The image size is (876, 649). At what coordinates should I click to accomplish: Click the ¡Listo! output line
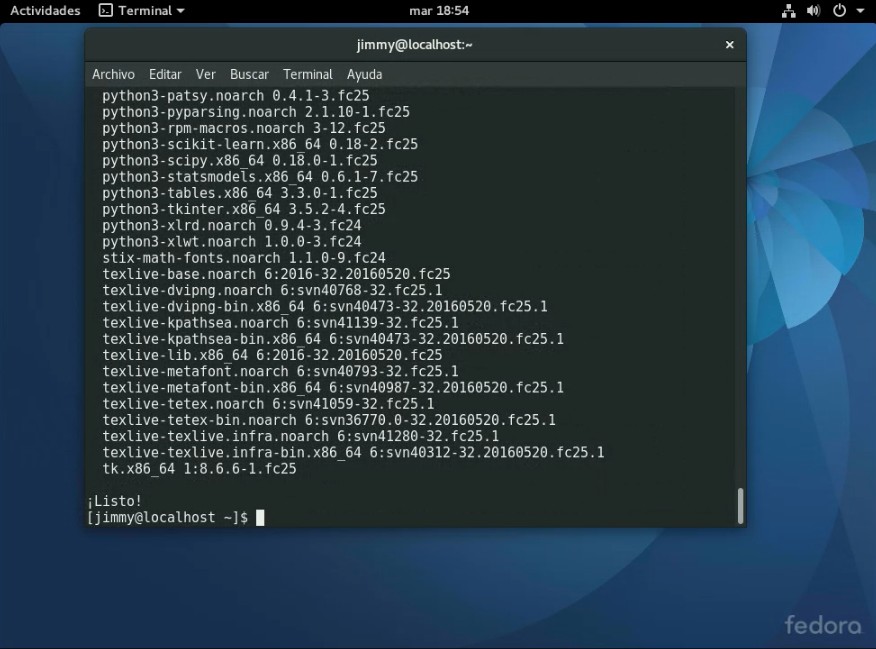pyautogui.click(x=114, y=500)
